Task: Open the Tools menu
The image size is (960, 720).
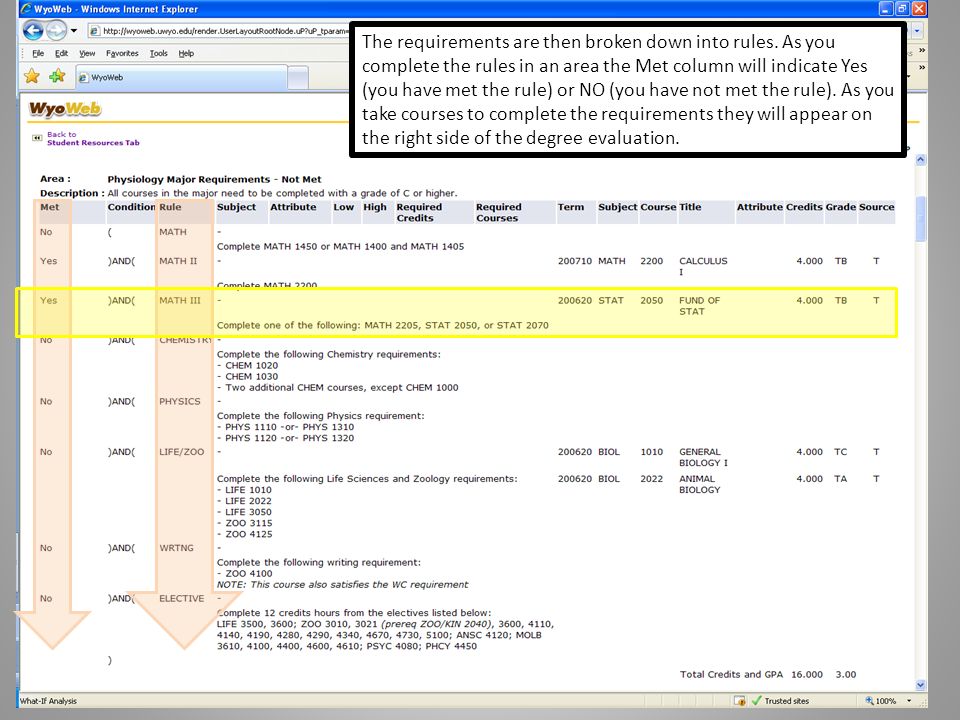Action: [159, 53]
